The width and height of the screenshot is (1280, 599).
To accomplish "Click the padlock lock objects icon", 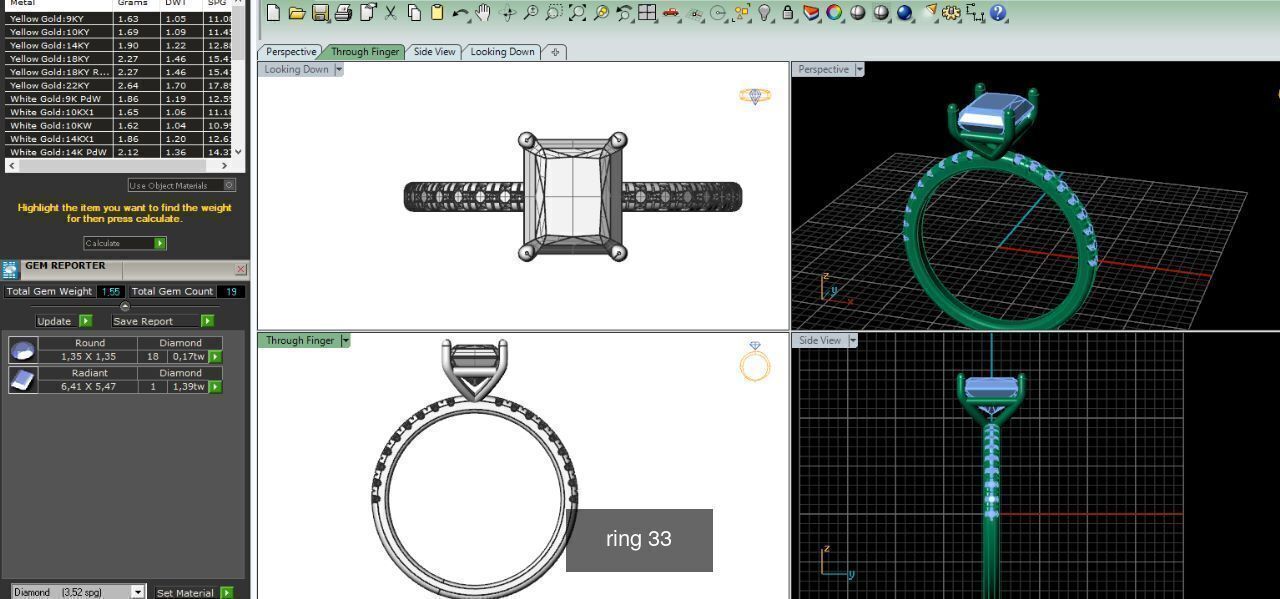I will 788,13.
